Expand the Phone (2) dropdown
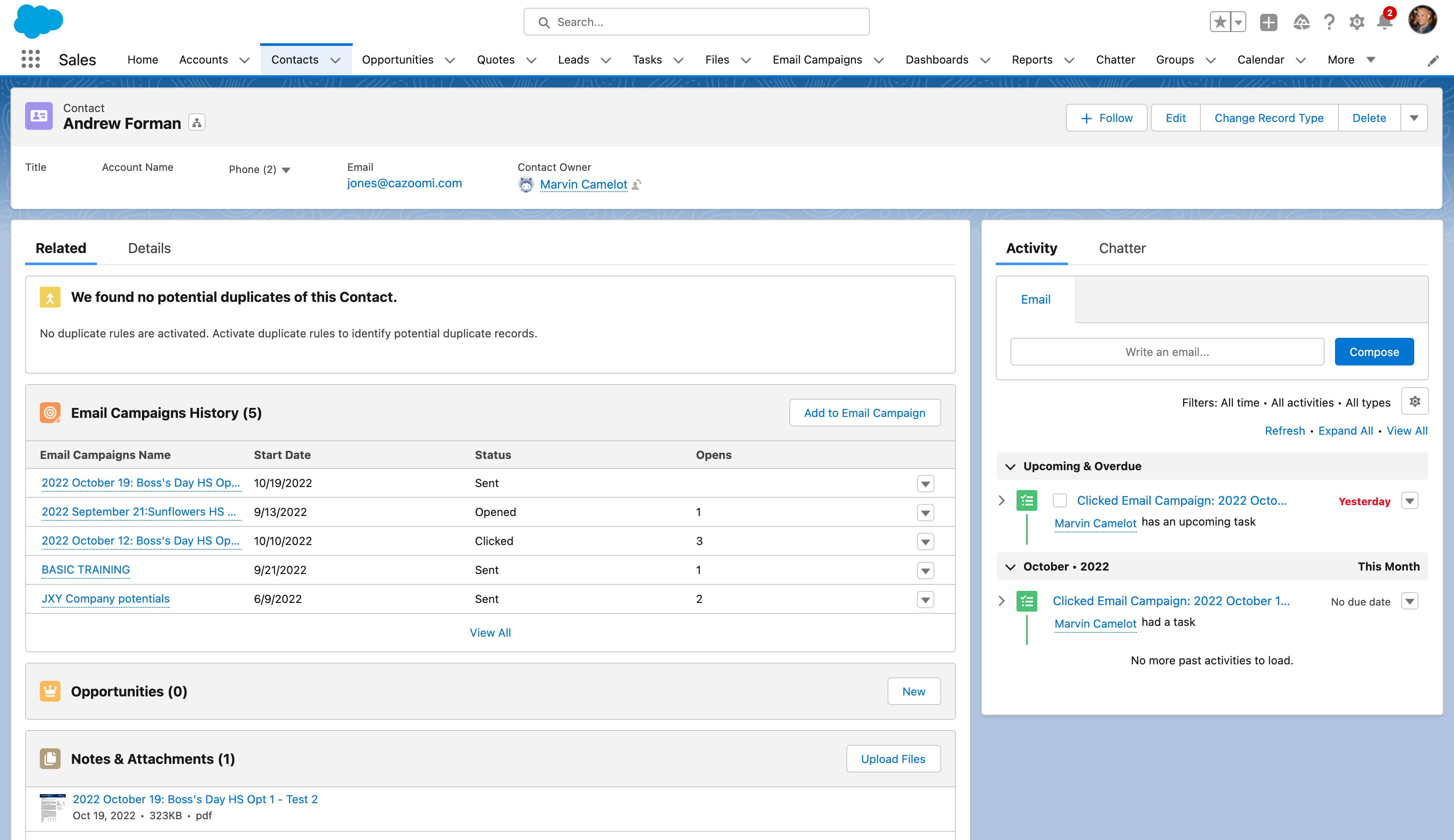The height and width of the screenshot is (840, 1454). point(286,170)
